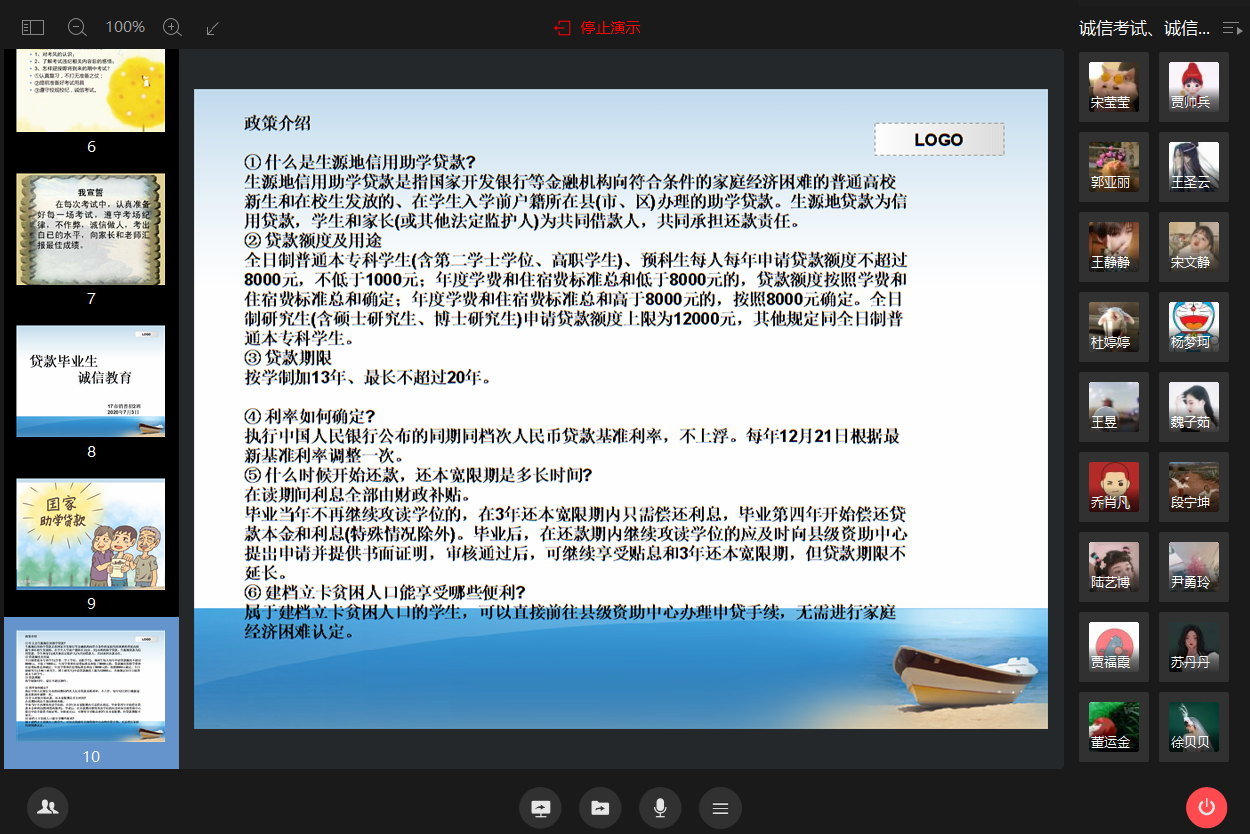Image resolution: width=1250 pixels, height=834 pixels.
Task: Select slide thumbnail 9 国家助学贷款
Action: coord(91,533)
